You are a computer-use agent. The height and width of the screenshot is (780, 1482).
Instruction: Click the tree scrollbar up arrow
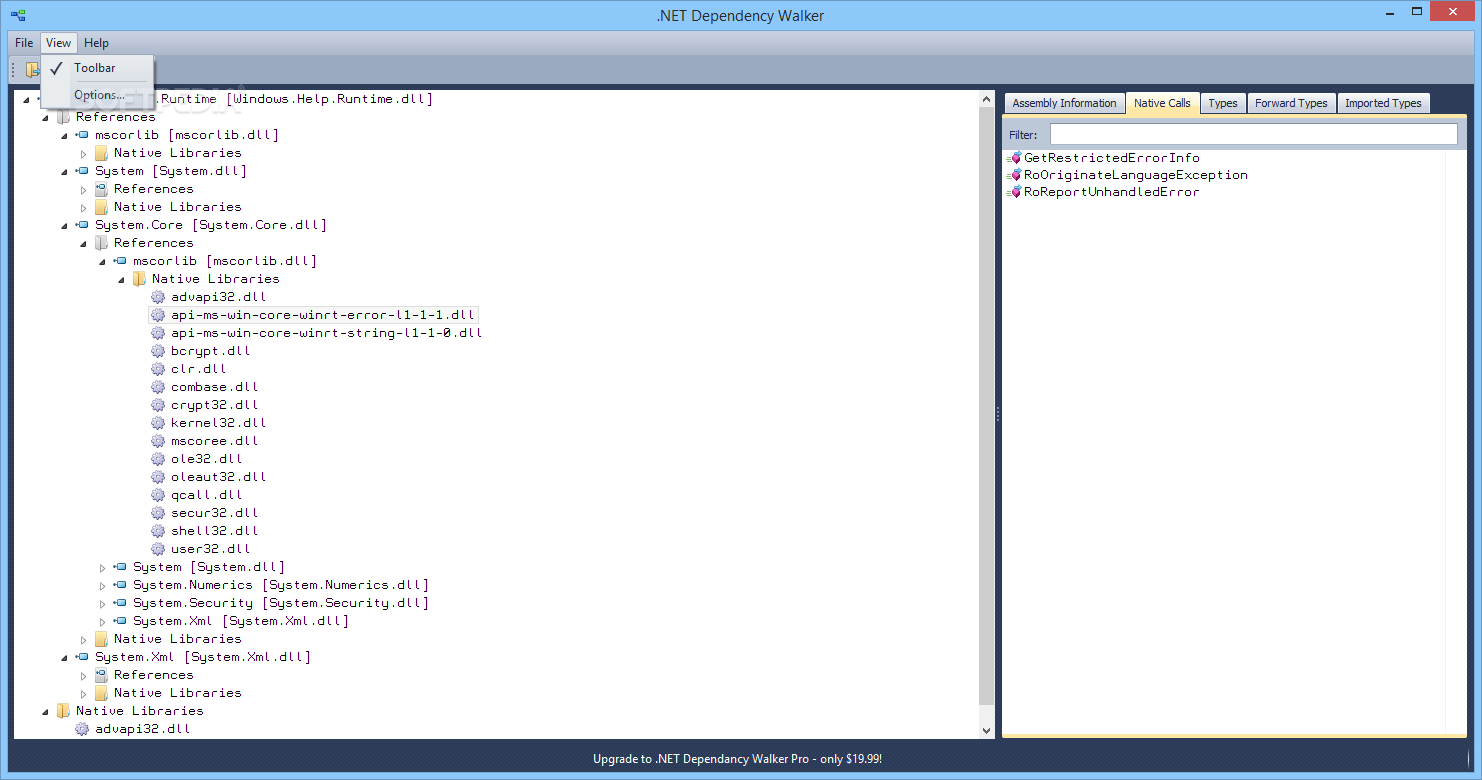tap(987, 100)
